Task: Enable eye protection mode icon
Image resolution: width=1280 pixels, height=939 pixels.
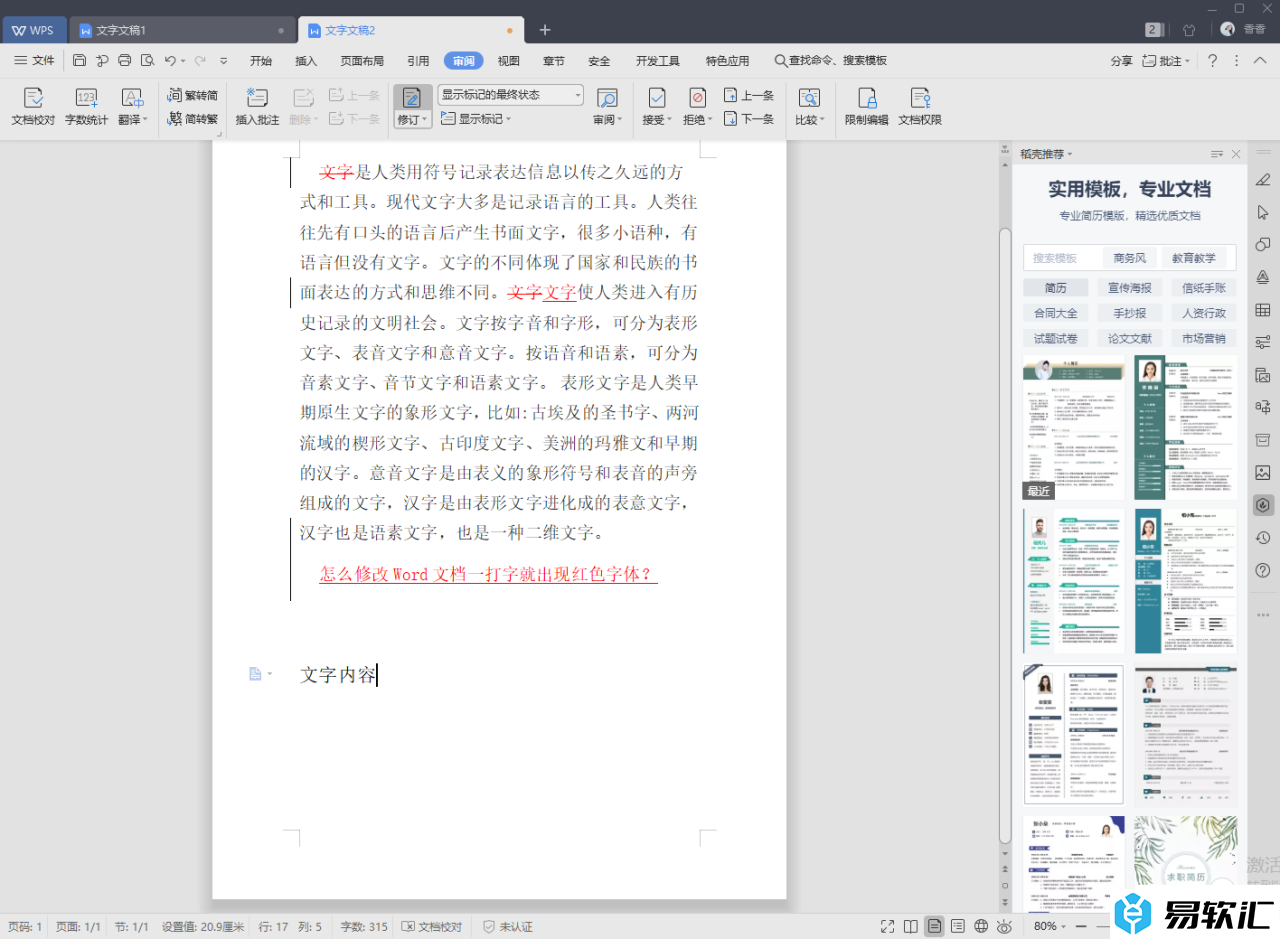Action: pyautogui.click(x=1004, y=927)
